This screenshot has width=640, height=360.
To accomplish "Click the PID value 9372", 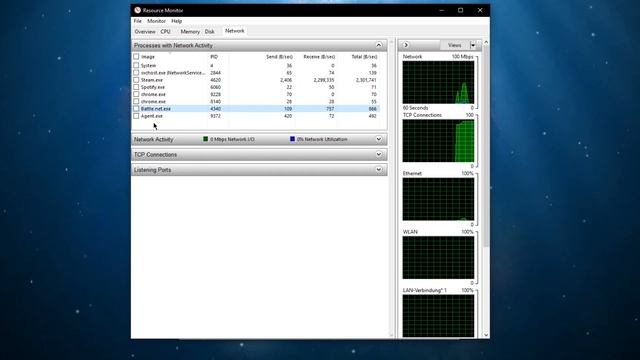I will (x=215, y=116).
